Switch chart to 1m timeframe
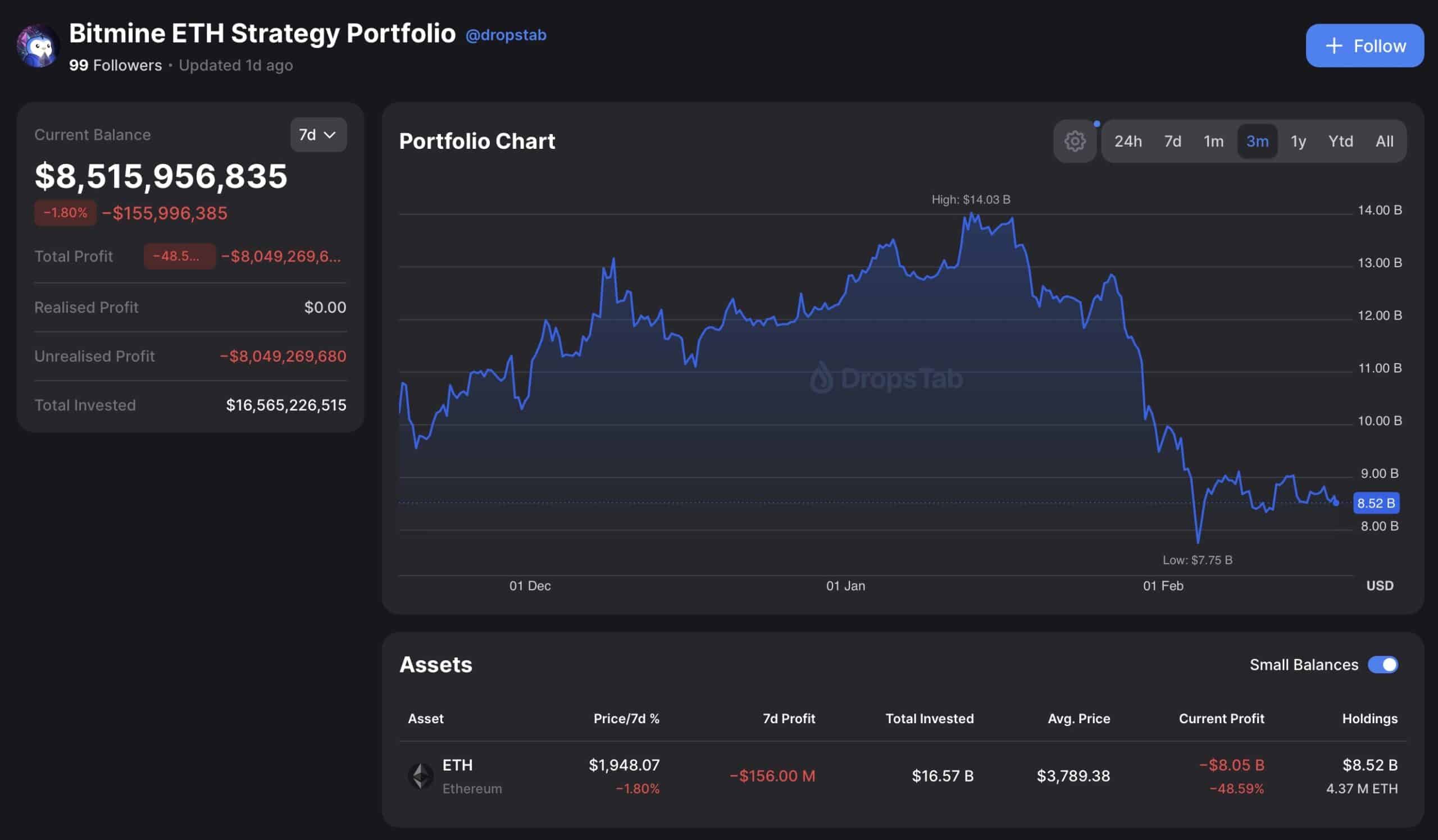The image size is (1438, 840). pos(1214,141)
